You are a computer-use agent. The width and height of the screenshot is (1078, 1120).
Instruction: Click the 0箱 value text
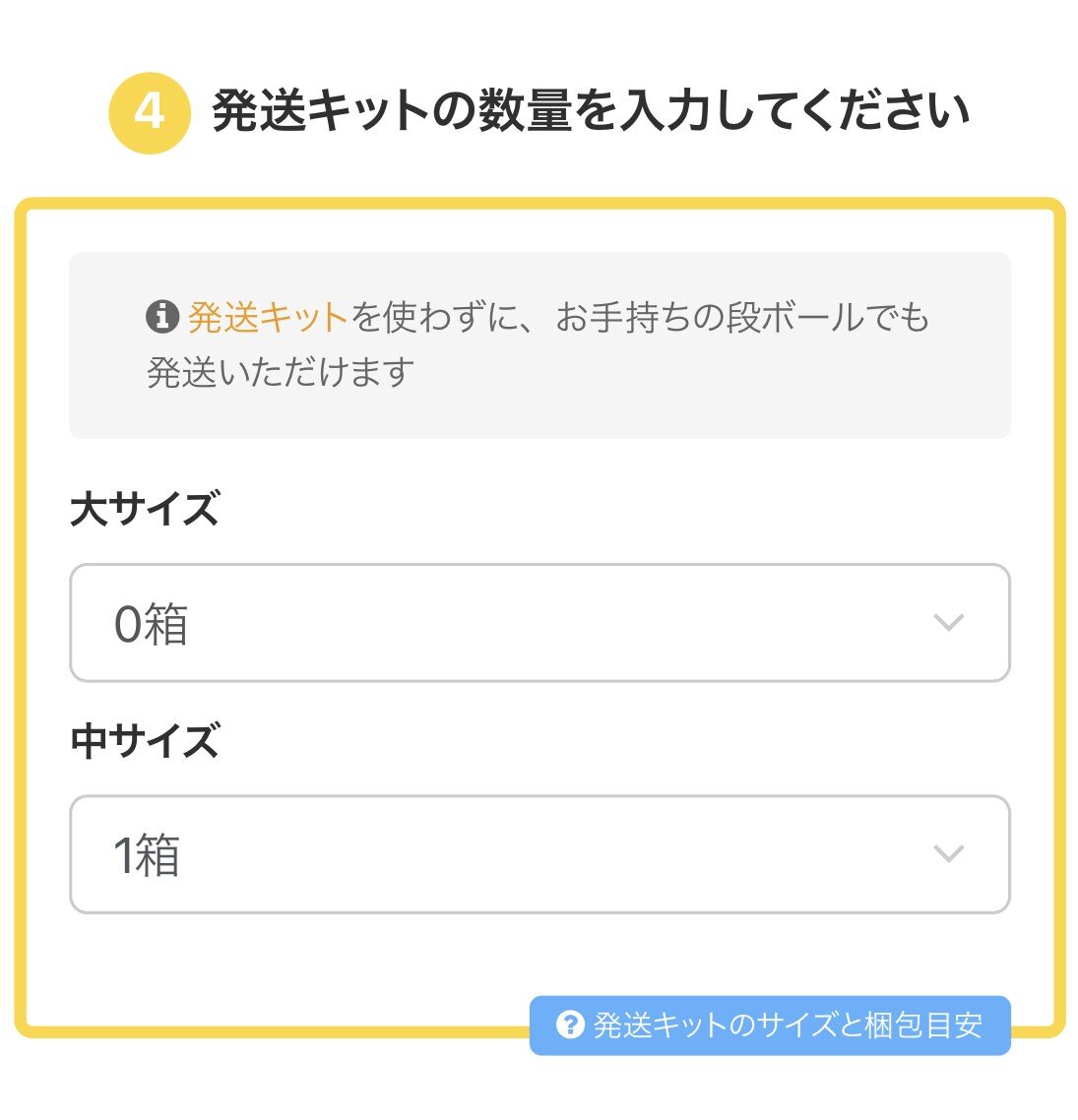tap(151, 624)
